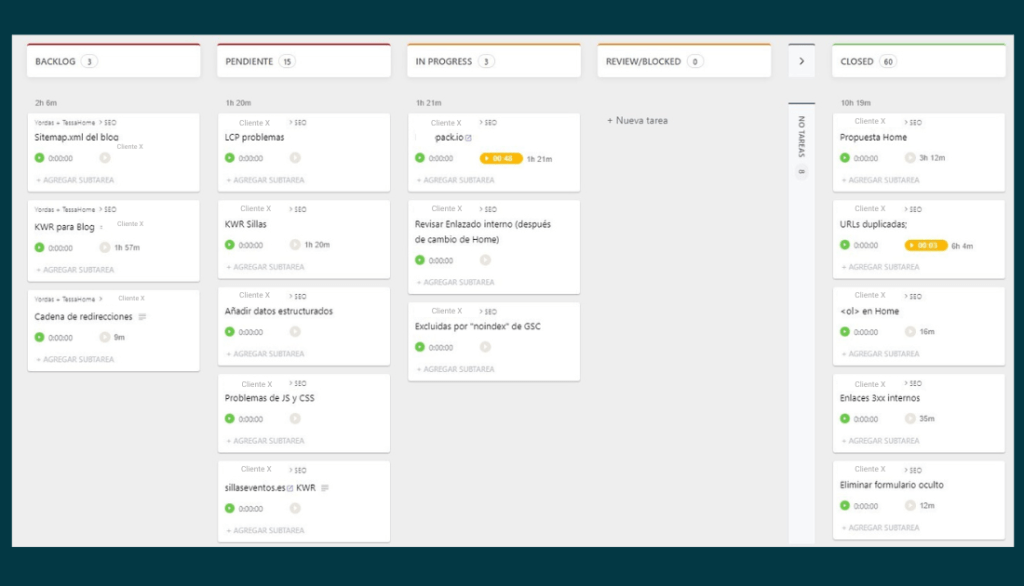
Task: Select the REVIEW/BLOCKED column header
Action: pyautogui.click(x=684, y=61)
